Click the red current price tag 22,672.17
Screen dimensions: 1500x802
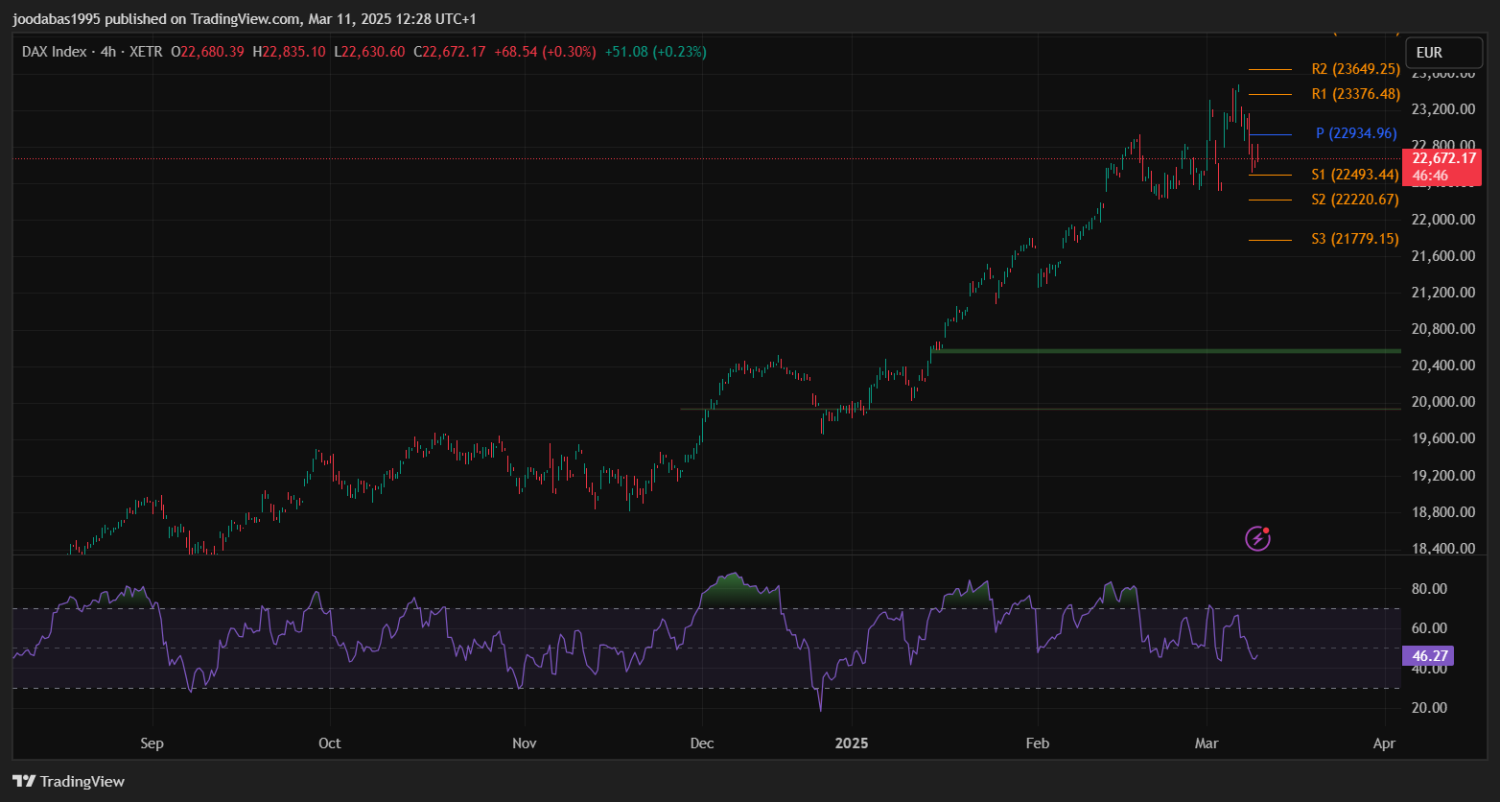[1443, 159]
